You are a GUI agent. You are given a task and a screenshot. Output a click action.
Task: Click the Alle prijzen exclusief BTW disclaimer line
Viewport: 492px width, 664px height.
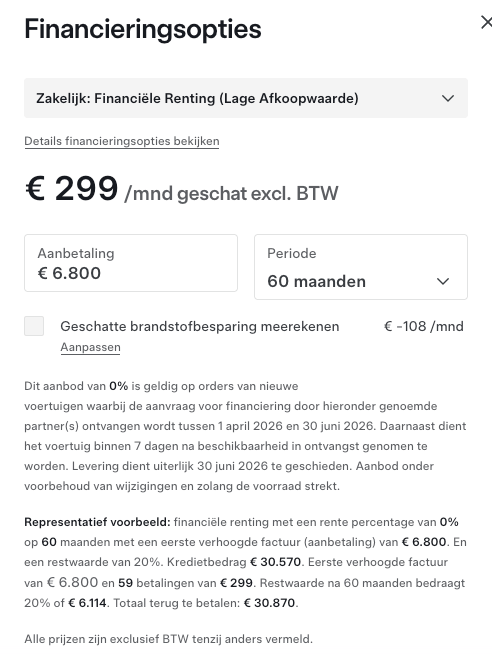tap(168, 639)
